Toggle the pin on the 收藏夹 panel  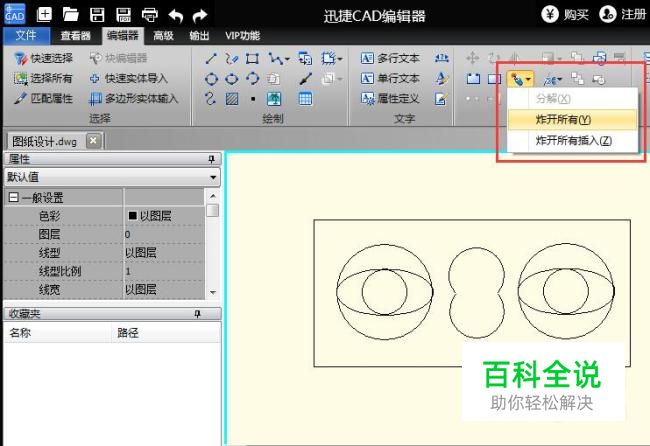coord(197,314)
